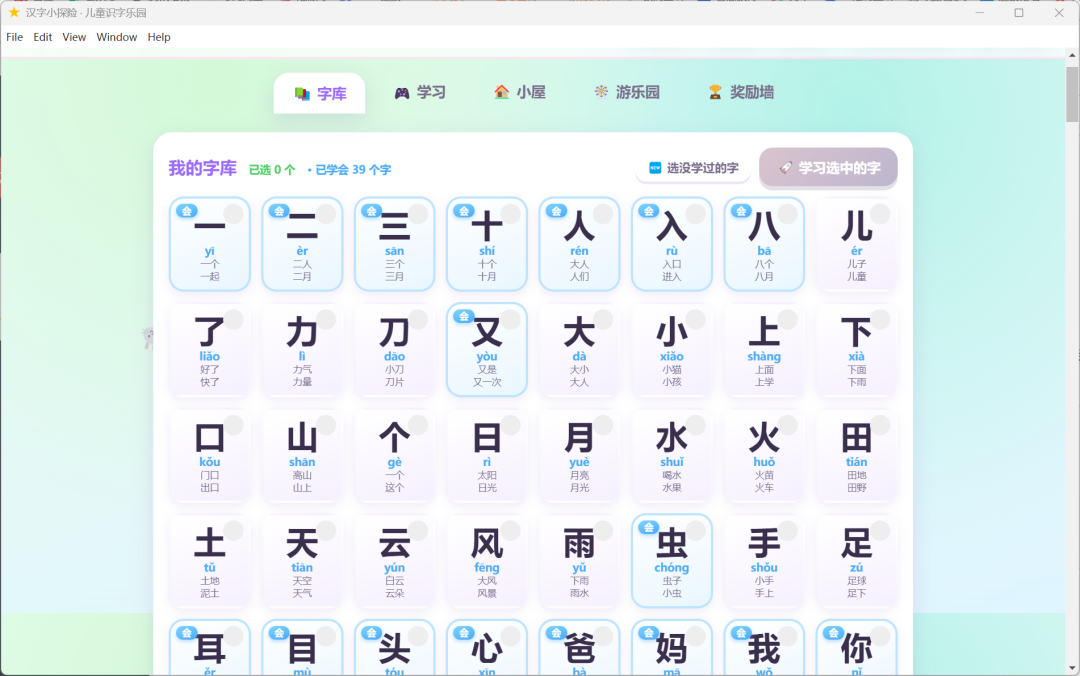This screenshot has width=1080, height=676.
Task: Select the 个 gè character card
Action: pos(395,455)
